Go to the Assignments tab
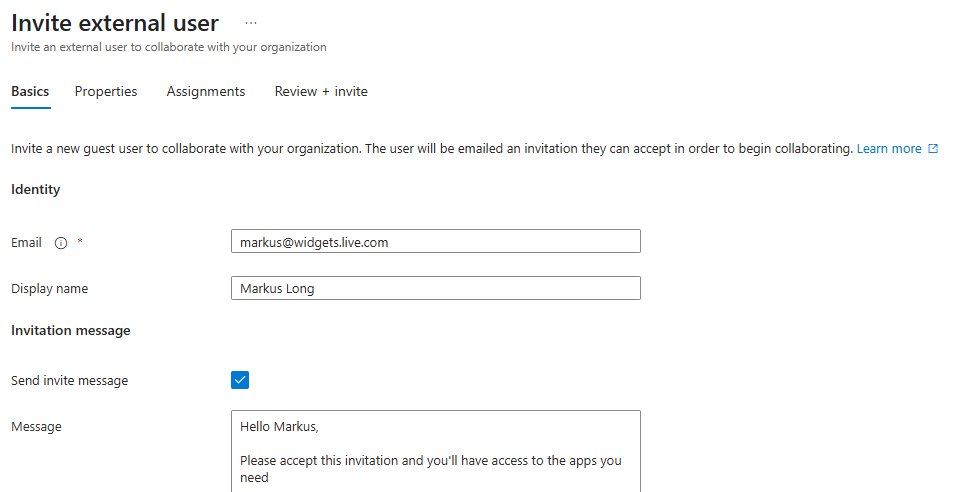The height and width of the screenshot is (492, 953). [206, 91]
